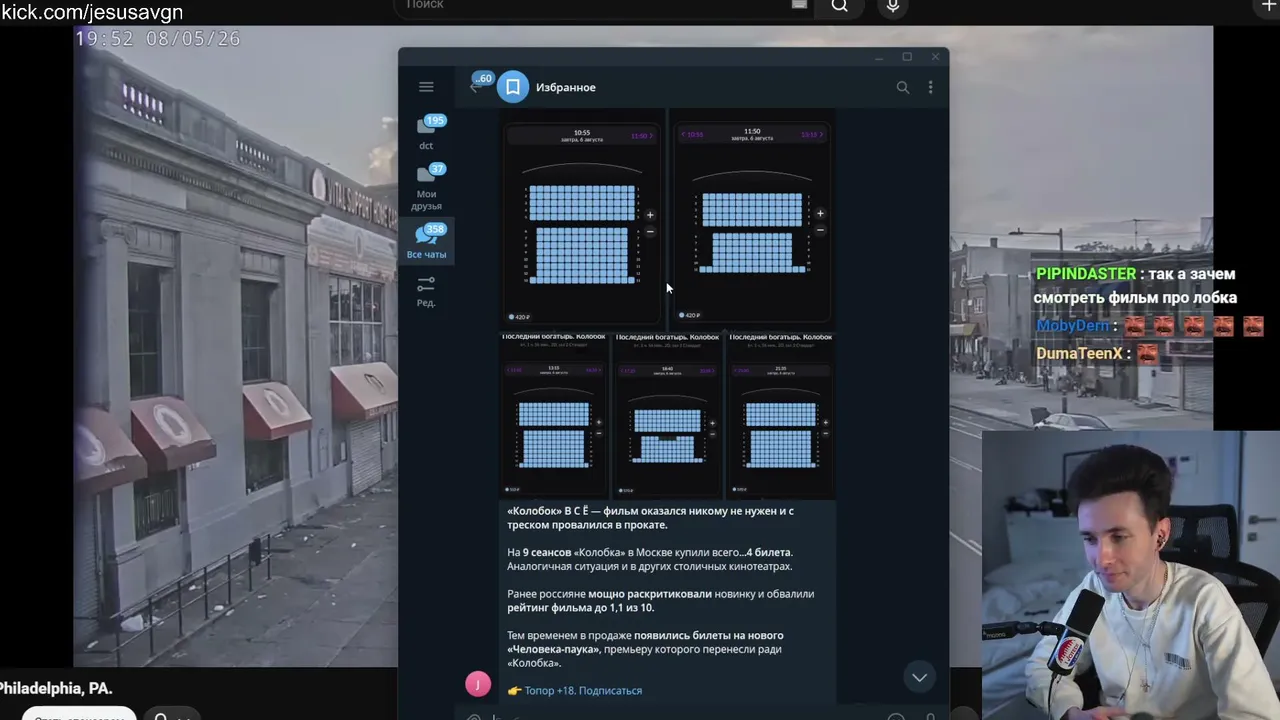Image resolution: width=1280 pixels, height=720 pixels.
Task: Activate voice search microphone icon
Action: 893,6
